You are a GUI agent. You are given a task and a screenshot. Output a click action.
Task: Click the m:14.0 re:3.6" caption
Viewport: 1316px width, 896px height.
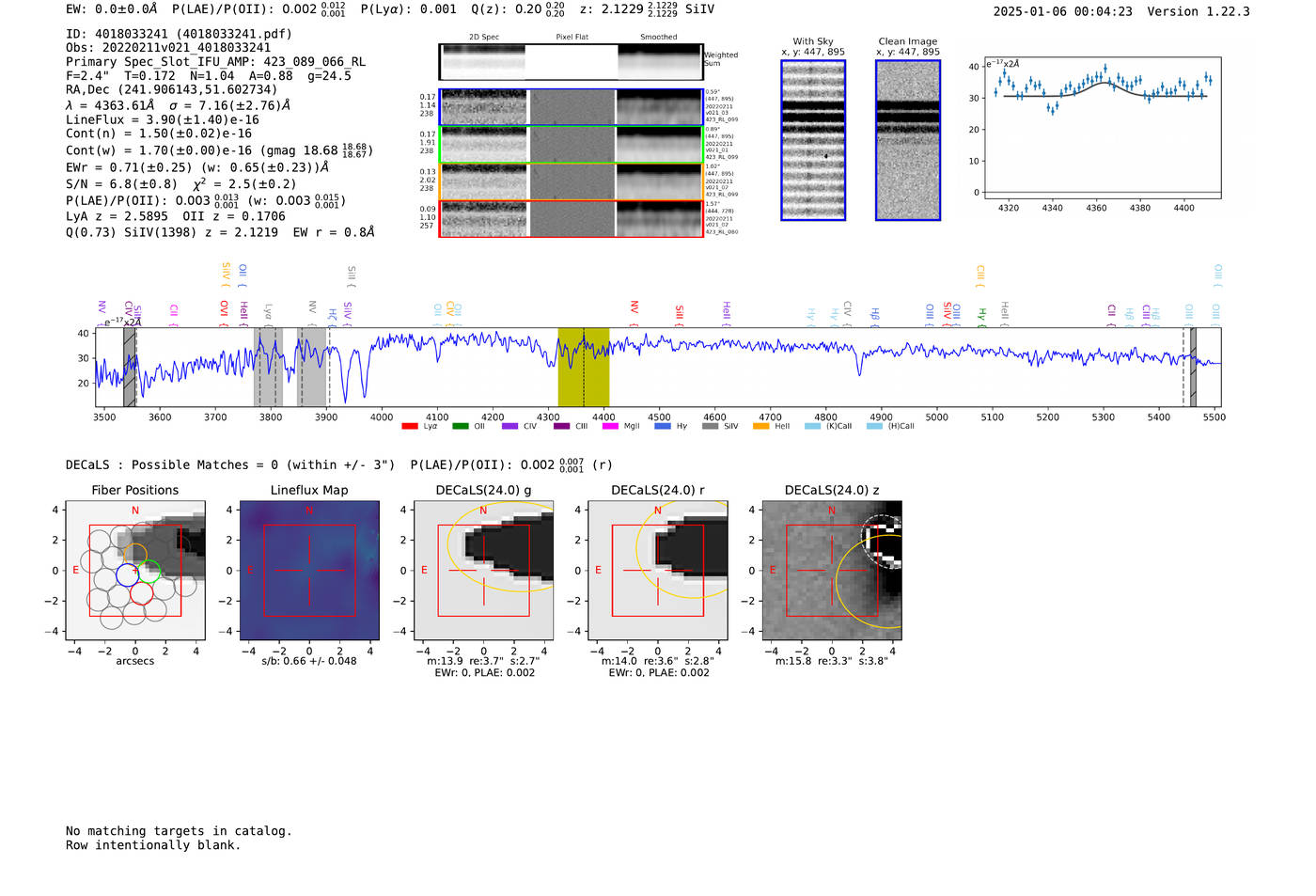coord(658,661)
